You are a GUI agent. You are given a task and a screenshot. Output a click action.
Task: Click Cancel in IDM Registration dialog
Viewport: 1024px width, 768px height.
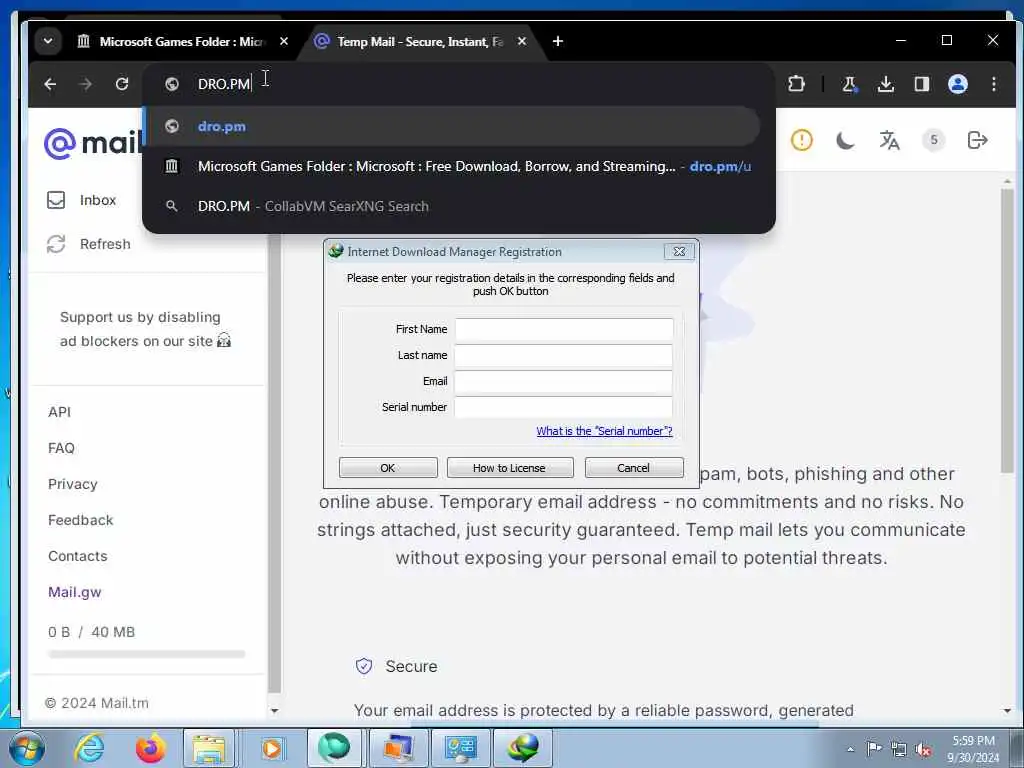pyautogui.click(x=633, y=468)
